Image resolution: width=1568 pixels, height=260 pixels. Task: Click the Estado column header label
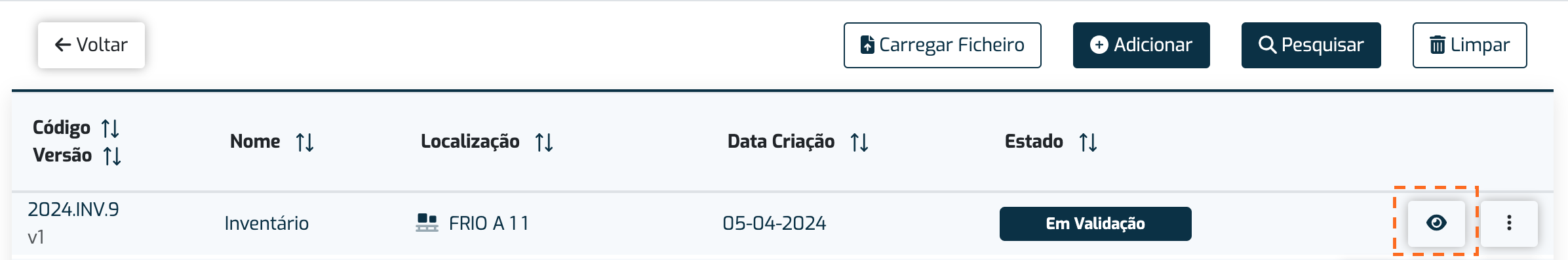(1034, 141)
